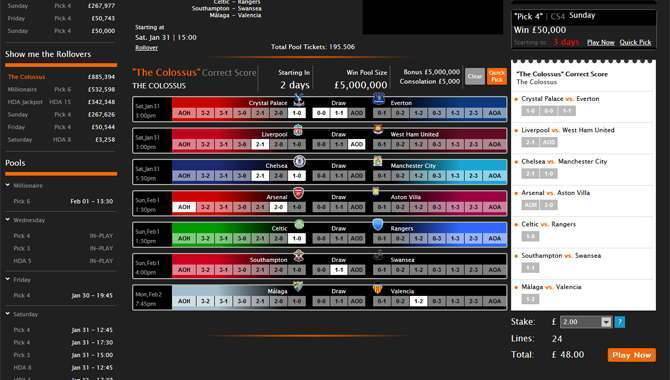Click the West Ham United crest

378,130
